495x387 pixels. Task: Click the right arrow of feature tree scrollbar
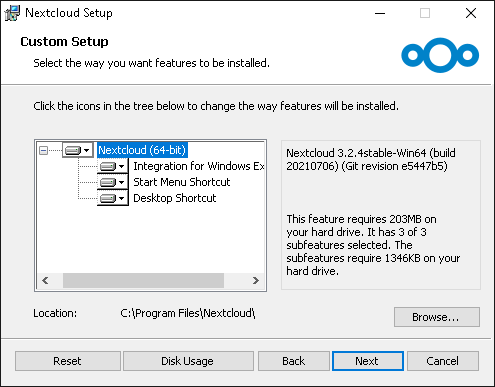[256, 281]
